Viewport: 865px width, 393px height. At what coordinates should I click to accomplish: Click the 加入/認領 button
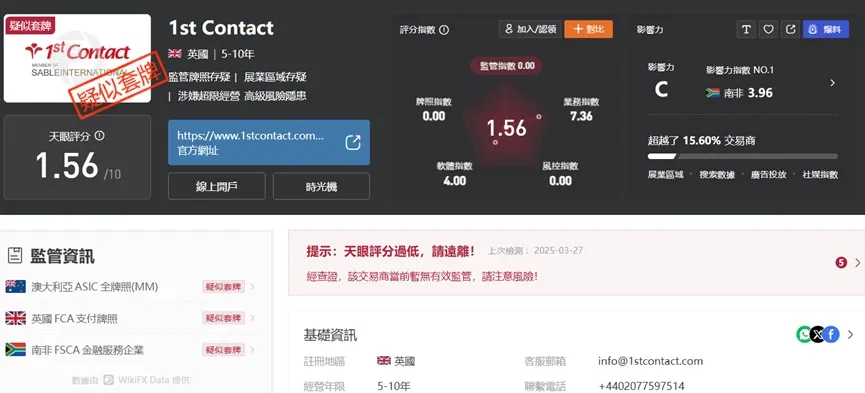[x=531, y=29]
